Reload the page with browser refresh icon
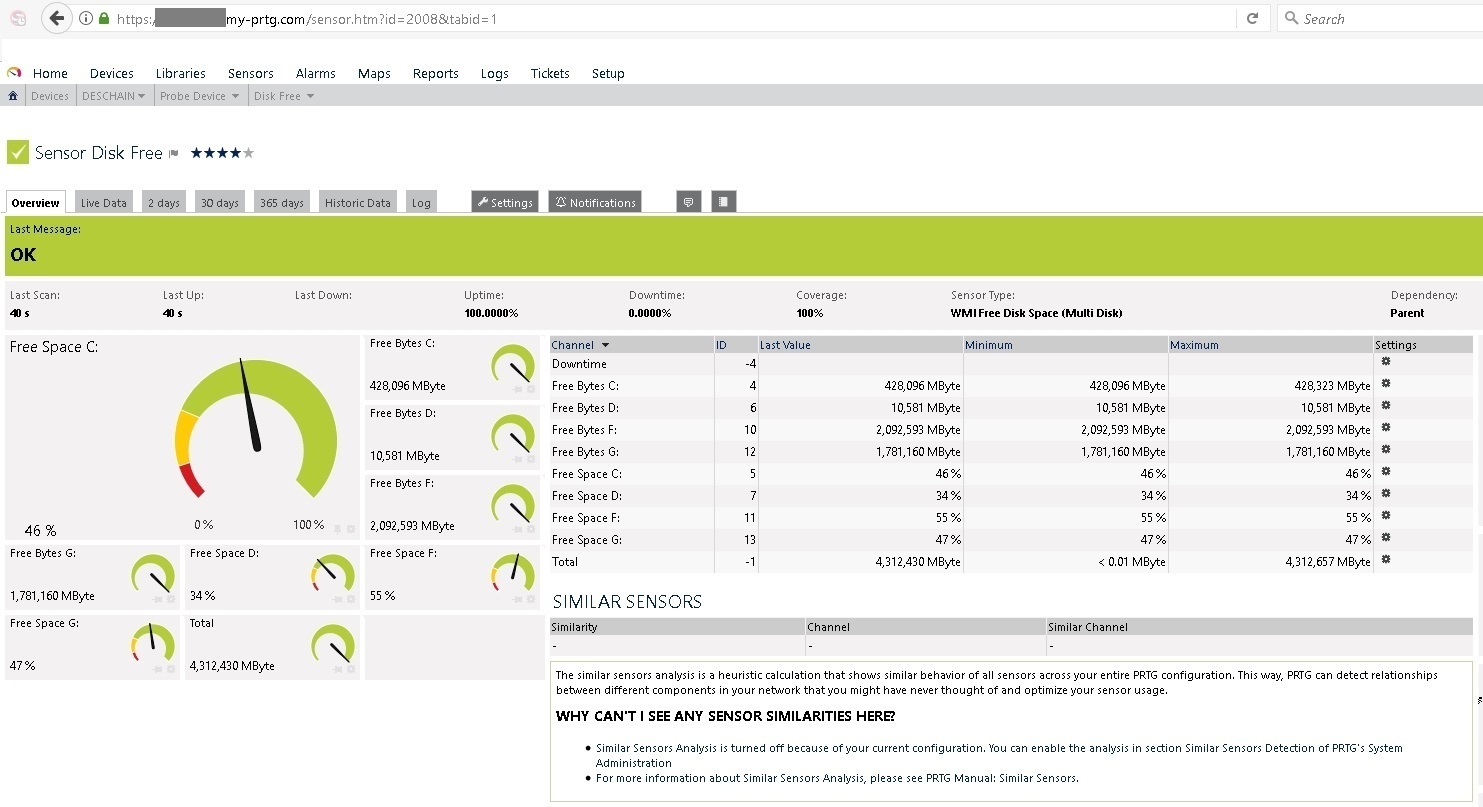 click(x=1251, y=18)
